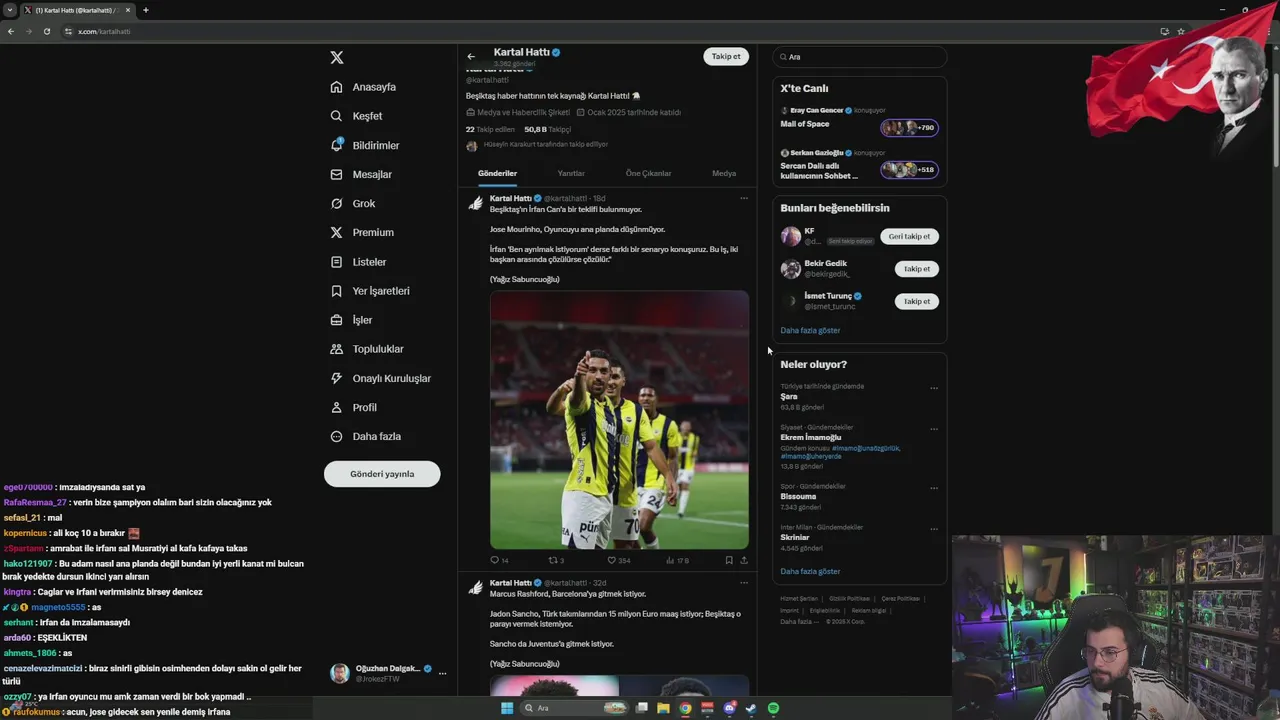Open Ekrem İmamoğlu trending topic
The image size is (1280, 720).
811,437
